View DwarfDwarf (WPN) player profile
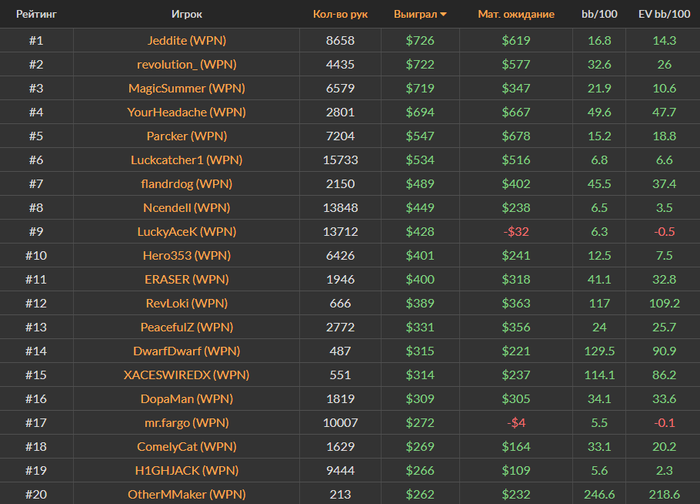Image resolution: width=700 pixels, height=504 pixels. [187, 351]
